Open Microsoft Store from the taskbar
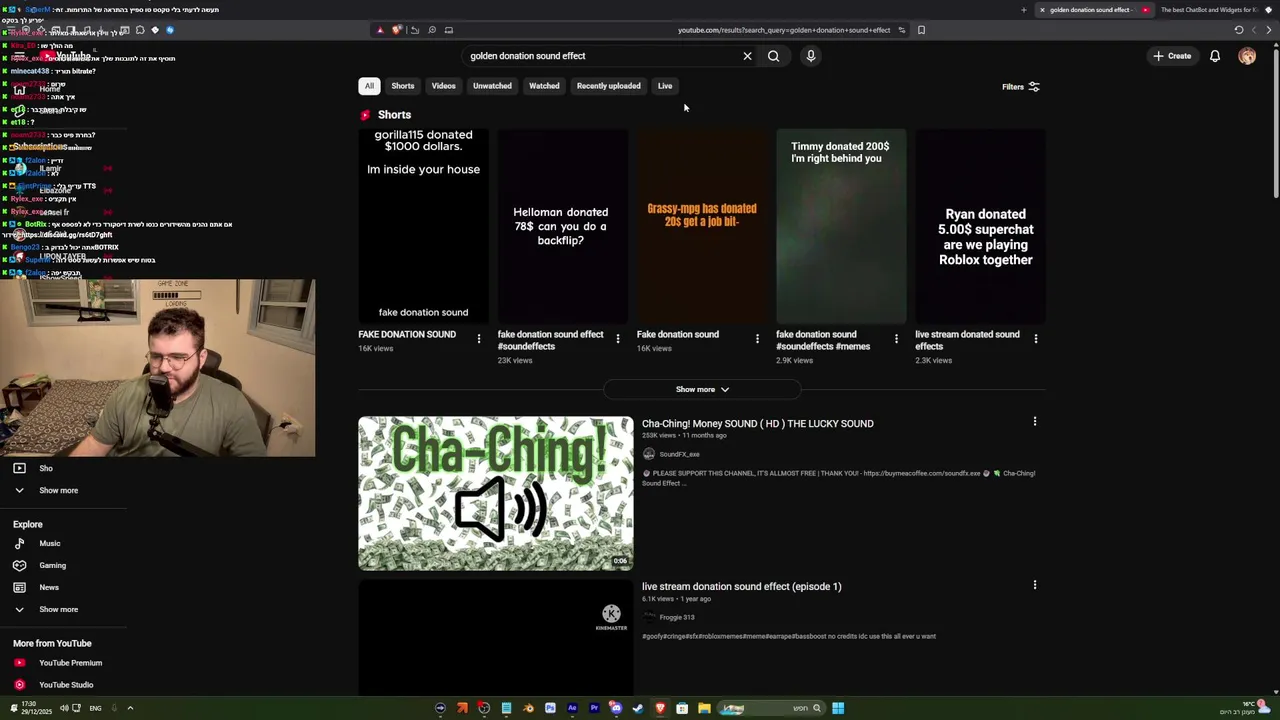 682,708
